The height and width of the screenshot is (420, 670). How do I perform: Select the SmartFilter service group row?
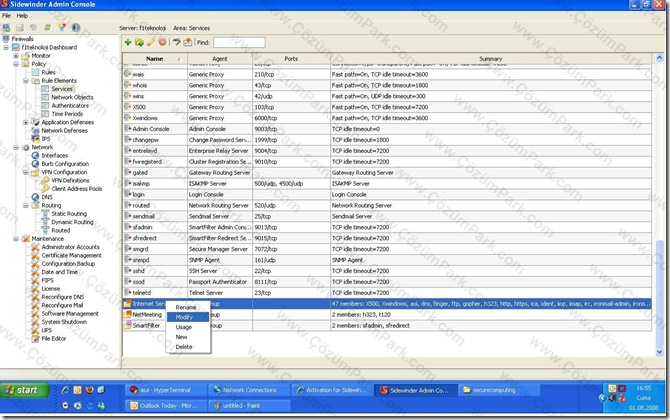pos(387,326)
